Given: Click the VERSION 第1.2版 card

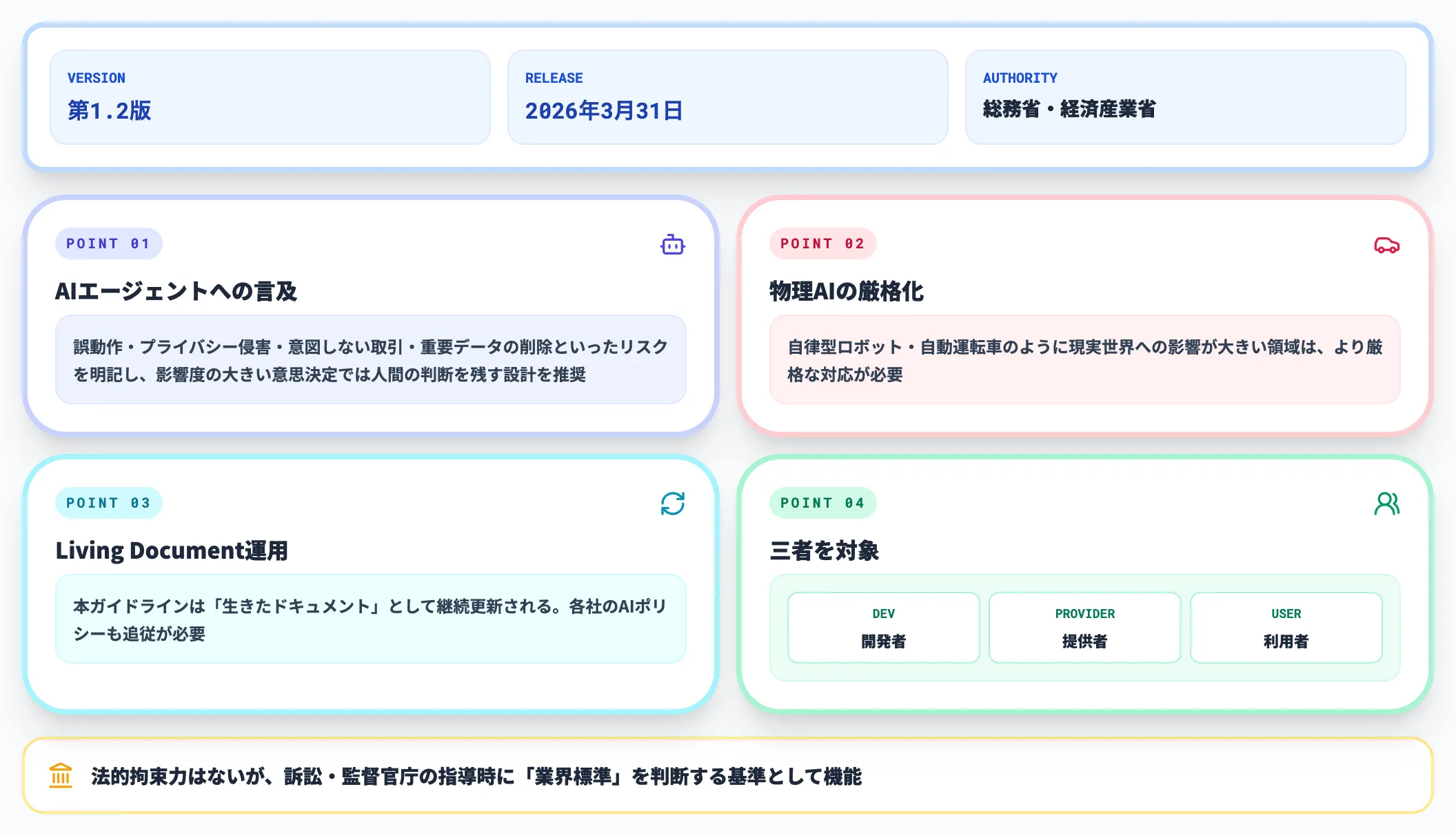Looking at the screenshot, I should (270, 97).
